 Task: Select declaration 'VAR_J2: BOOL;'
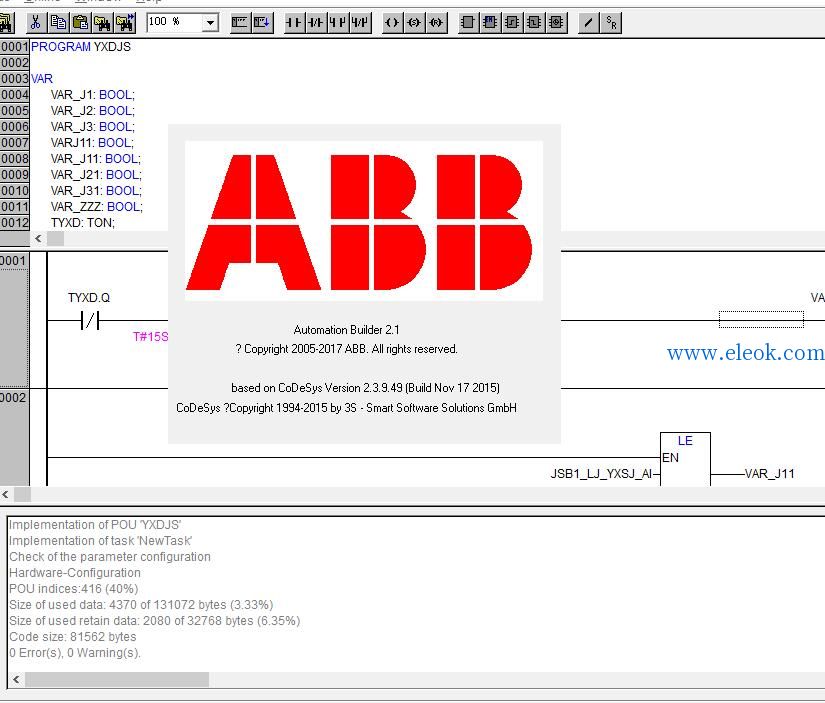(93, 111)
